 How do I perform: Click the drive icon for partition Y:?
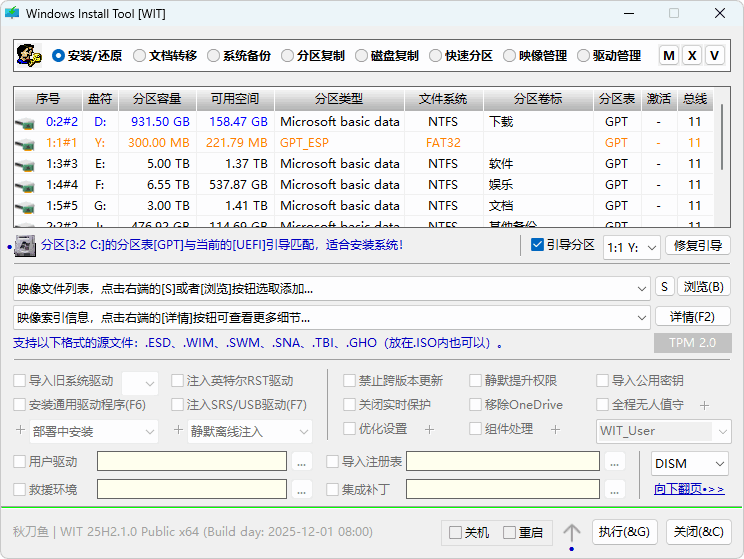click(25, 144)
